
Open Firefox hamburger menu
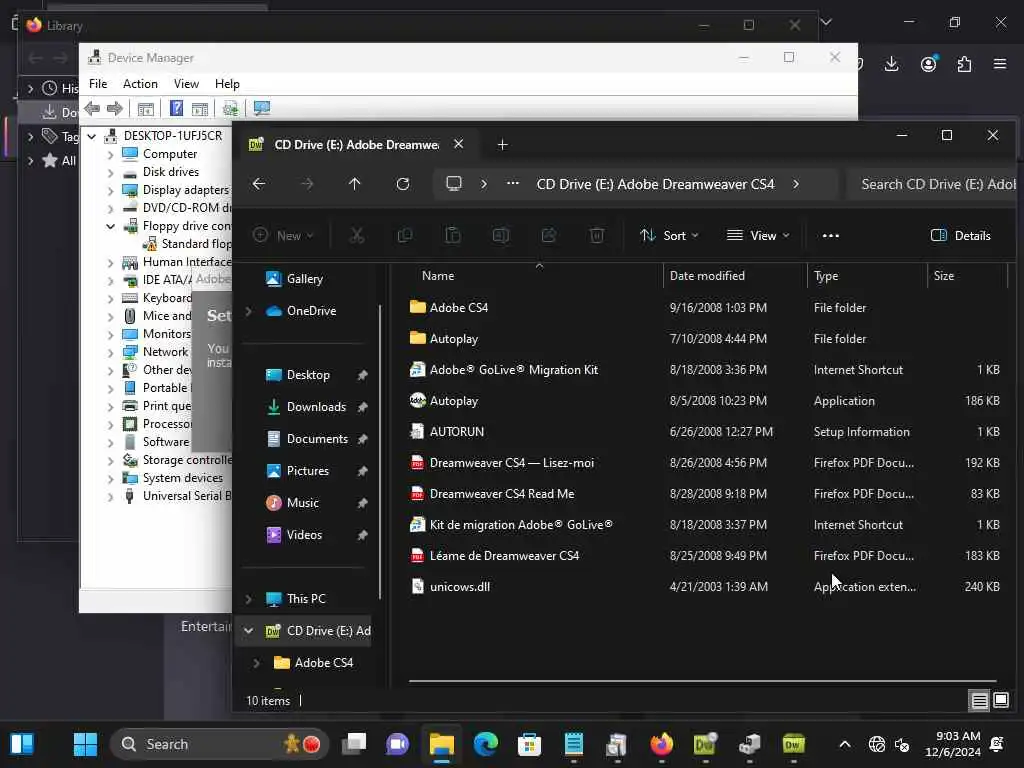[x=1000, y=64]
